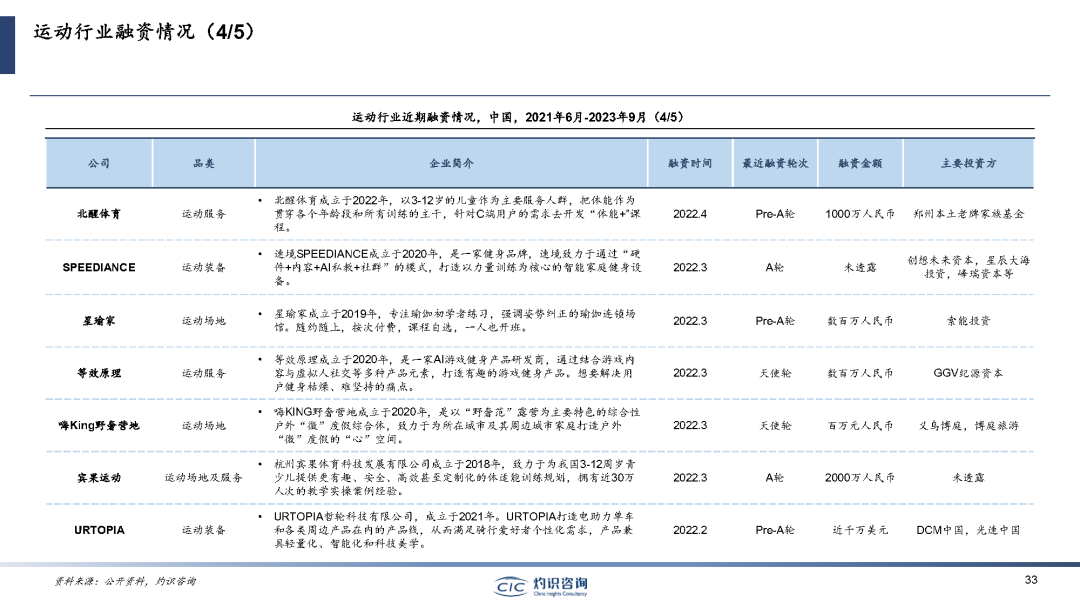Click 运动服务 category in 等效原理 row
The image size is (1080, 608).
point(204,373)
